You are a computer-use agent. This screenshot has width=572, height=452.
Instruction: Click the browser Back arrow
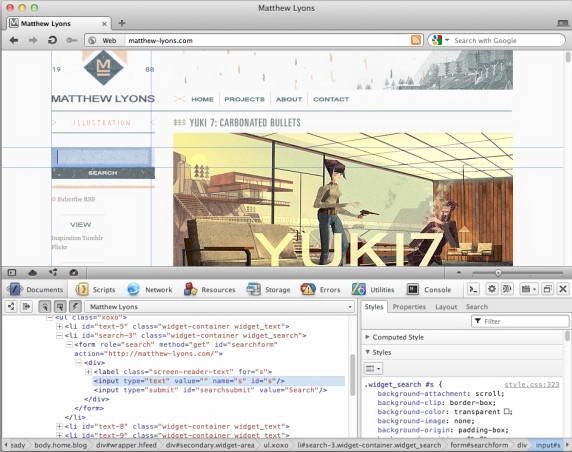(14, 40)
